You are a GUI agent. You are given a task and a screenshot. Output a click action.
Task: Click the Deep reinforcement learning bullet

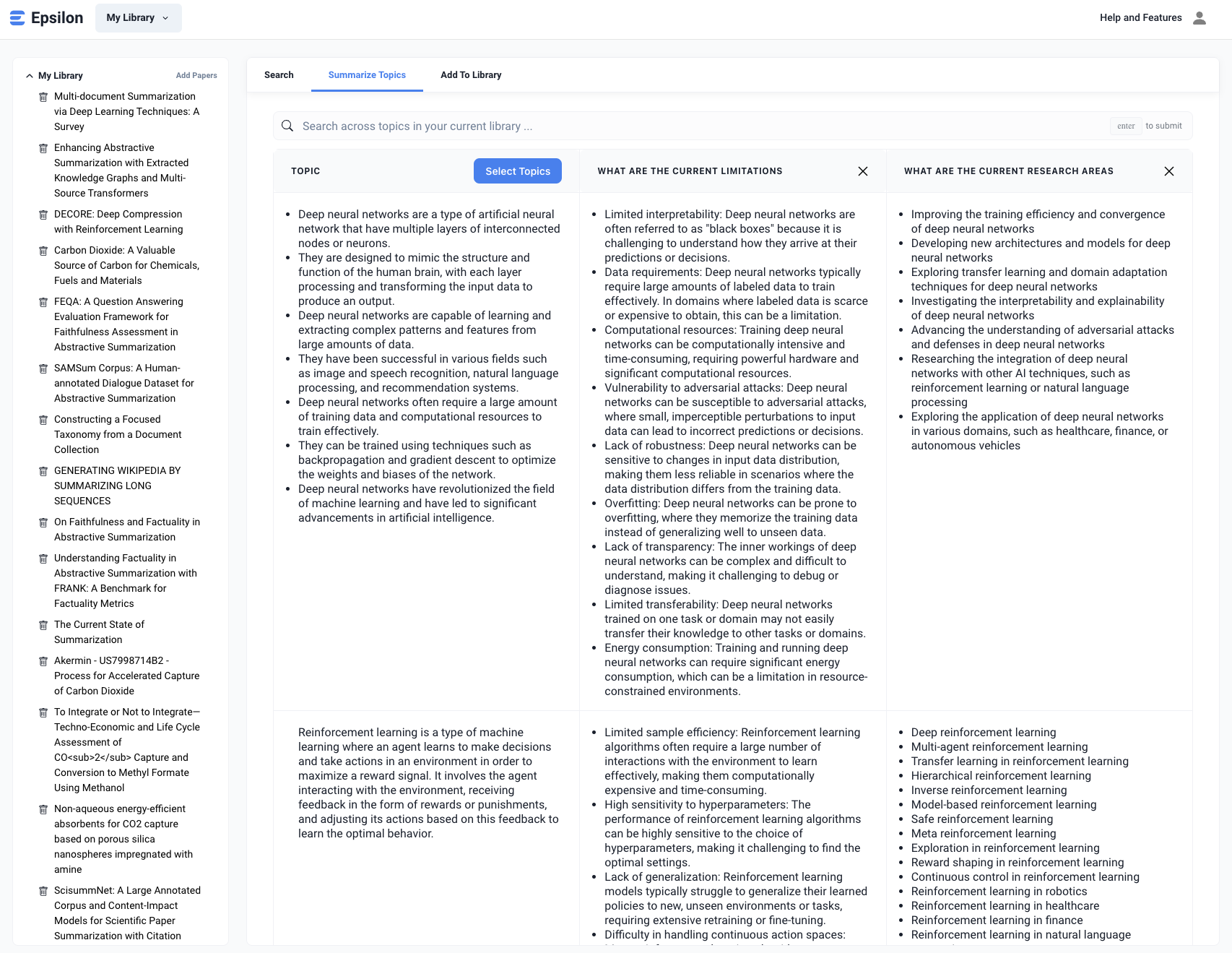(984, 733)
